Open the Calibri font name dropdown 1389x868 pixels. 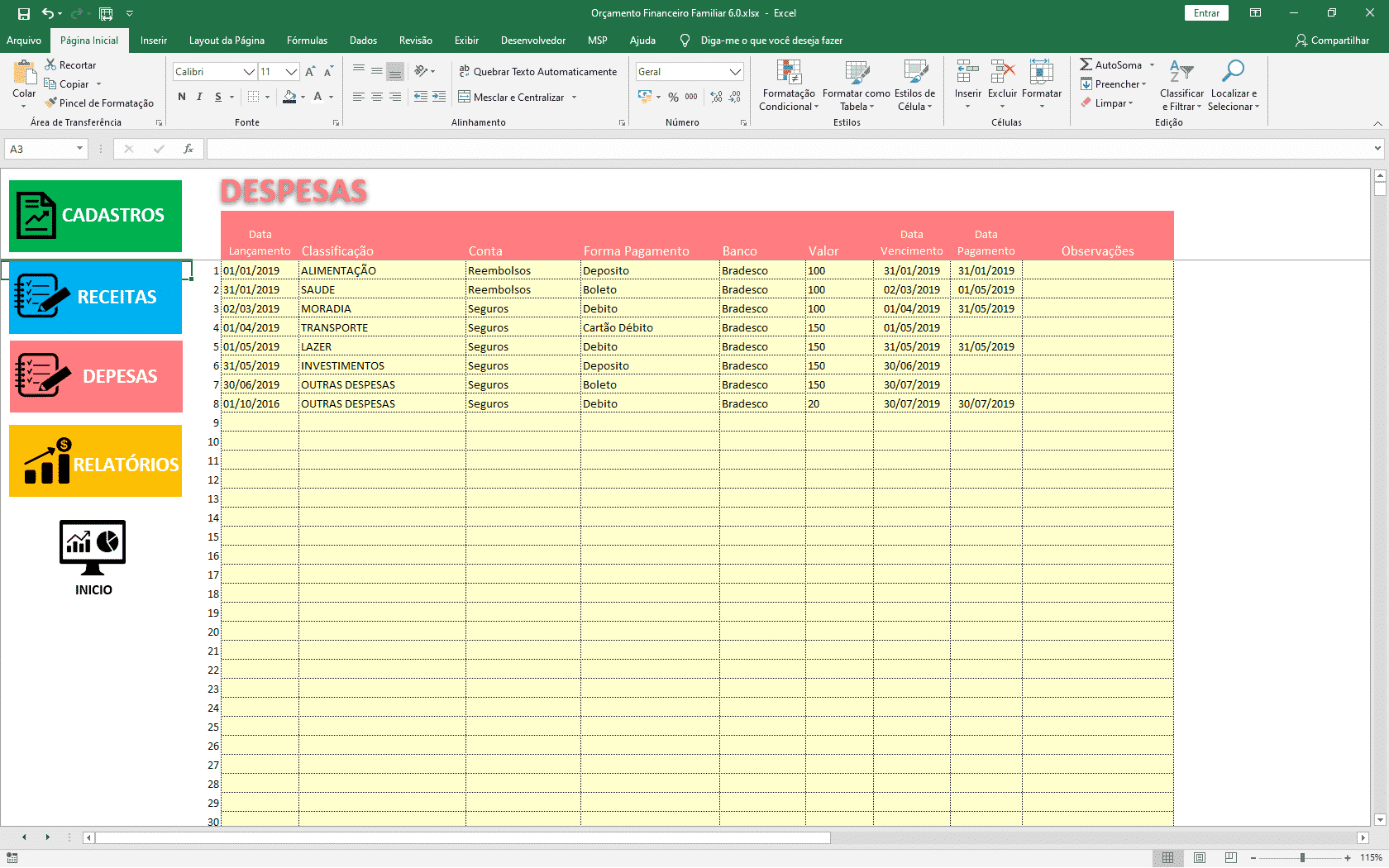point(249,72)
